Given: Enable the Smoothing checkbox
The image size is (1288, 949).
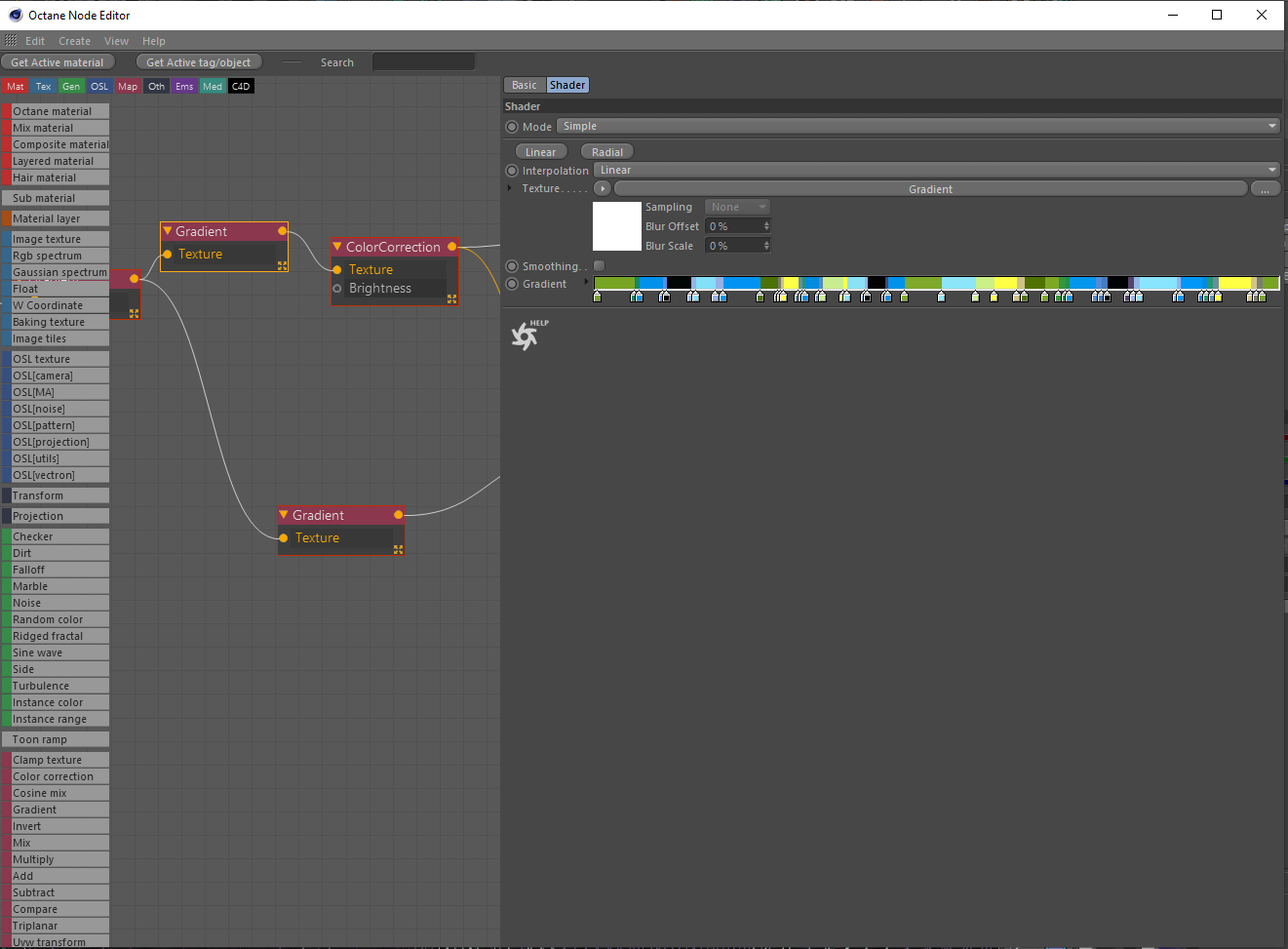Looking at the screenshot, I should (599, 265).
